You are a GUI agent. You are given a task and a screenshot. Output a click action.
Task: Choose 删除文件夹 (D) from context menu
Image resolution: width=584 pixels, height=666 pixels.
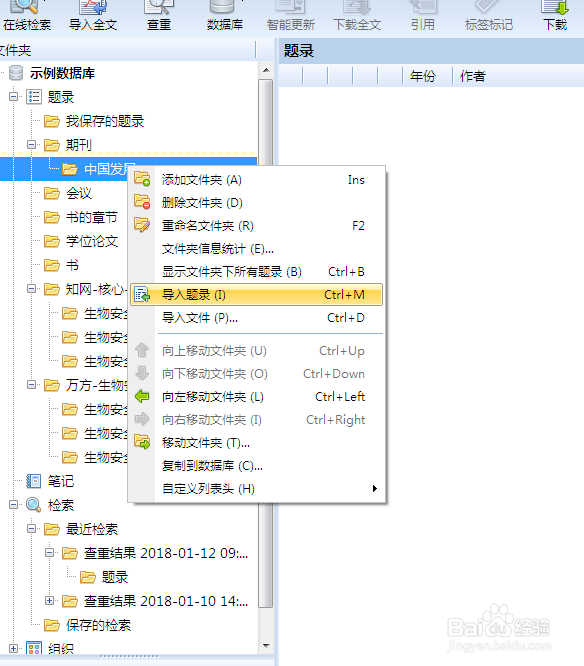[257, 203]
